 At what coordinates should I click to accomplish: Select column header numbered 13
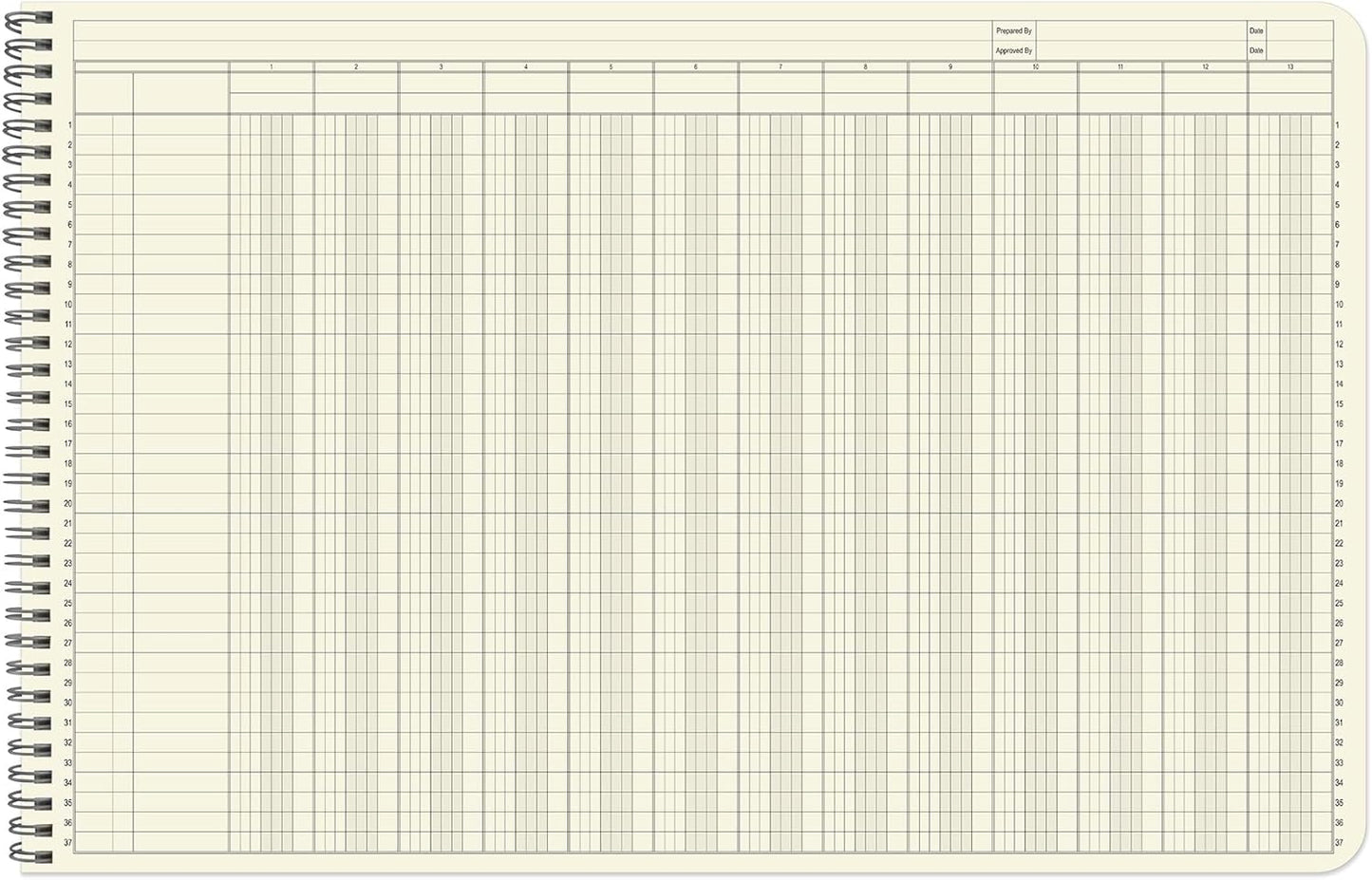1288,66
